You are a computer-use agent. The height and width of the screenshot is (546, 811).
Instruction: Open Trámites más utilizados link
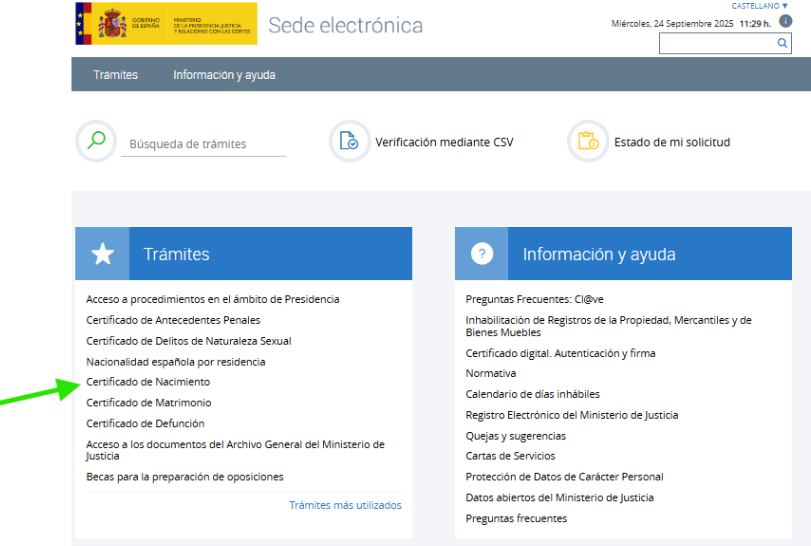point(345,505)
